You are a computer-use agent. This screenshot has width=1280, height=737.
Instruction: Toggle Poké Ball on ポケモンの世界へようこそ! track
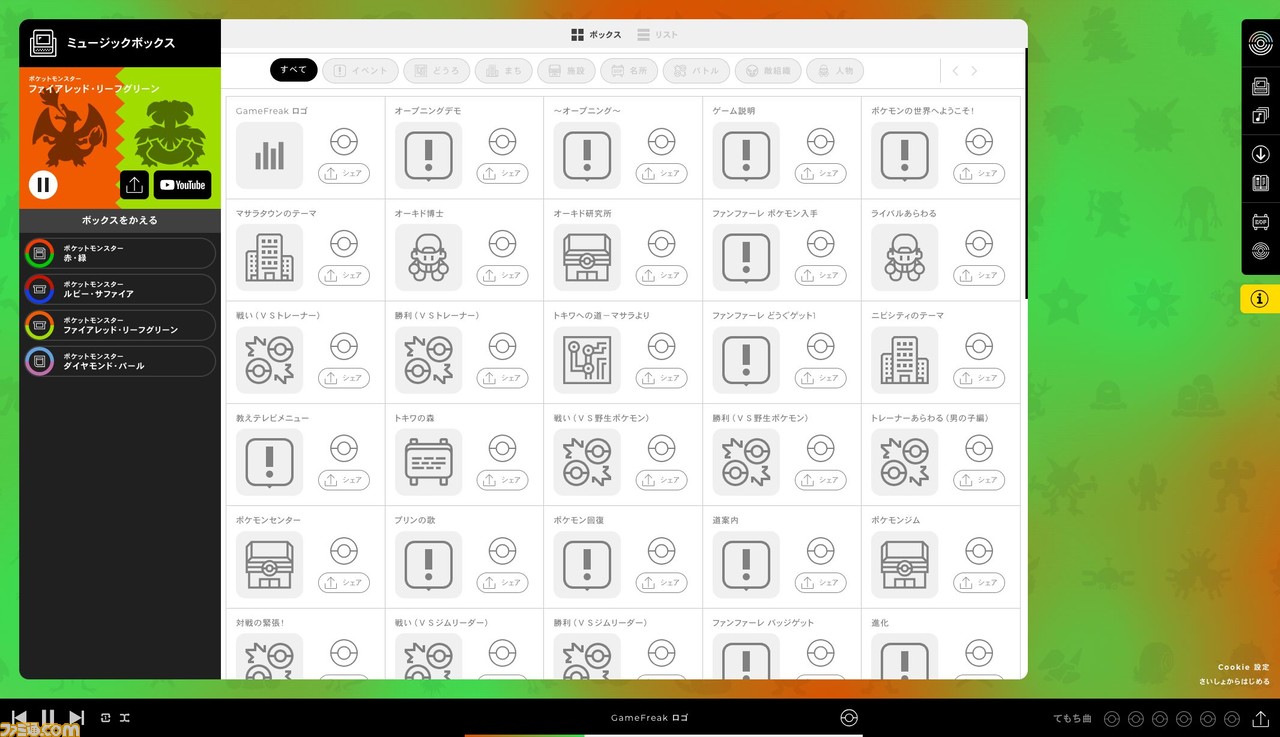pyautogui.click(x=979, y=141)
